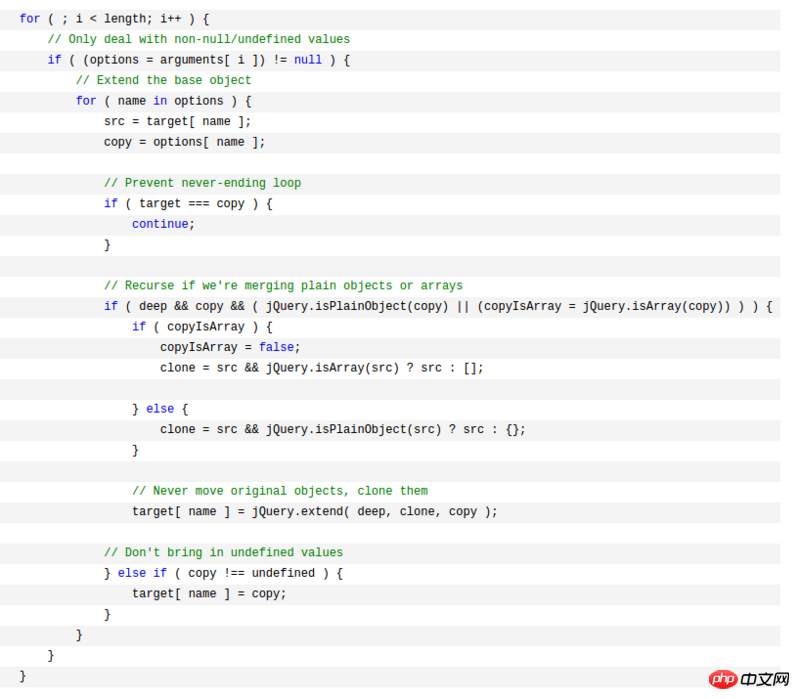The height and width of the screenshot is (699, 800).
Task: Select comment "// Only deal with non-null/undefined values"
Action: [198, 39]
